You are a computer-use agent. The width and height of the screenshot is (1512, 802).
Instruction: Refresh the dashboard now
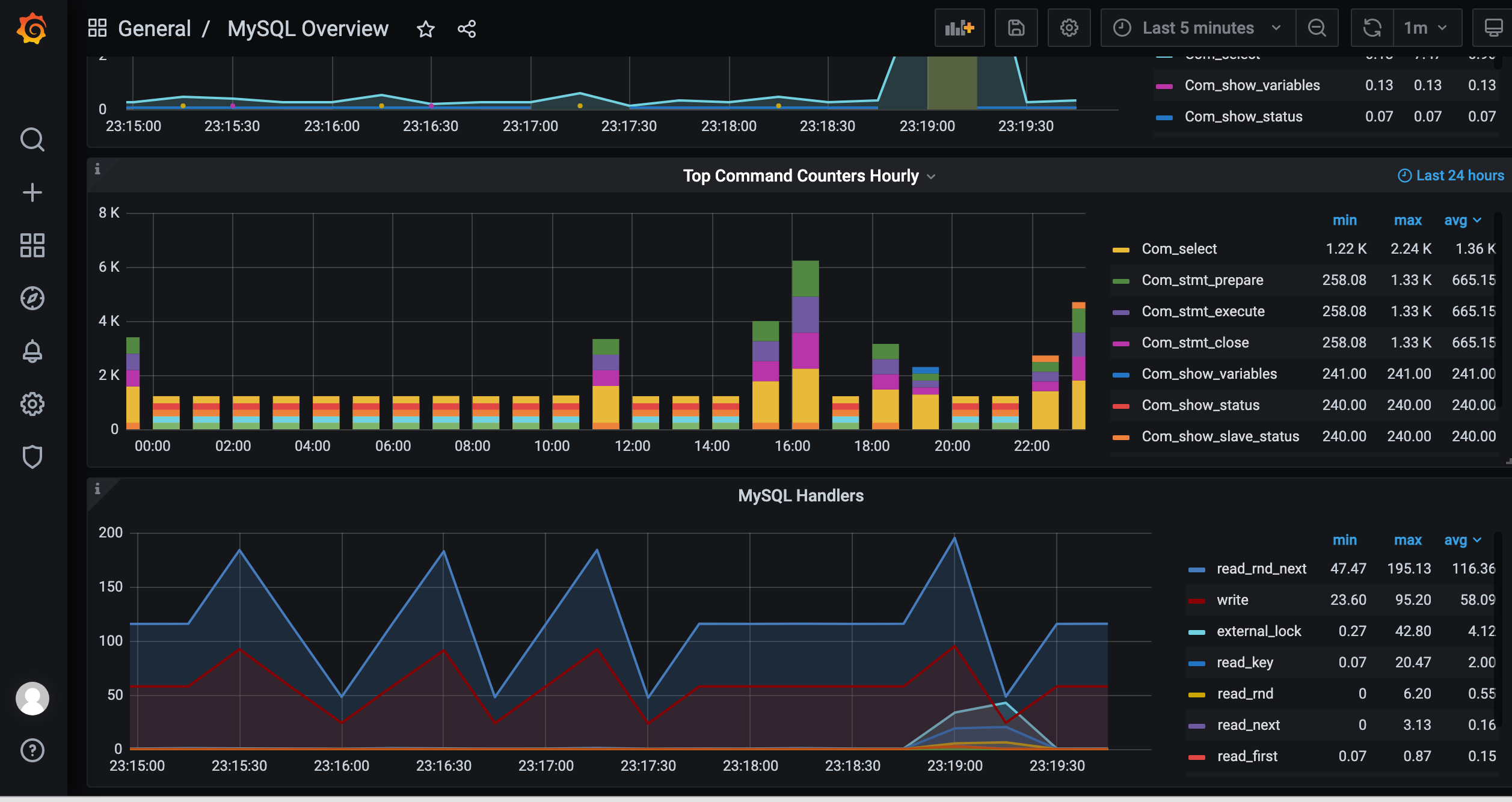[1372, 28]
